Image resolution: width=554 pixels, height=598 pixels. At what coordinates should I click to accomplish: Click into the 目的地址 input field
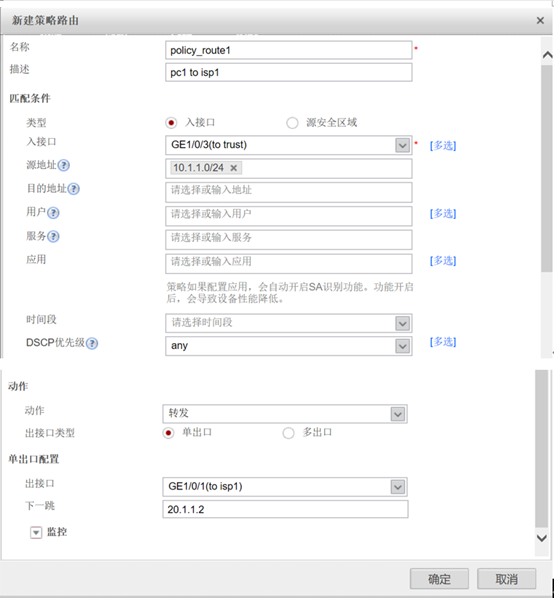click(289, 192)
